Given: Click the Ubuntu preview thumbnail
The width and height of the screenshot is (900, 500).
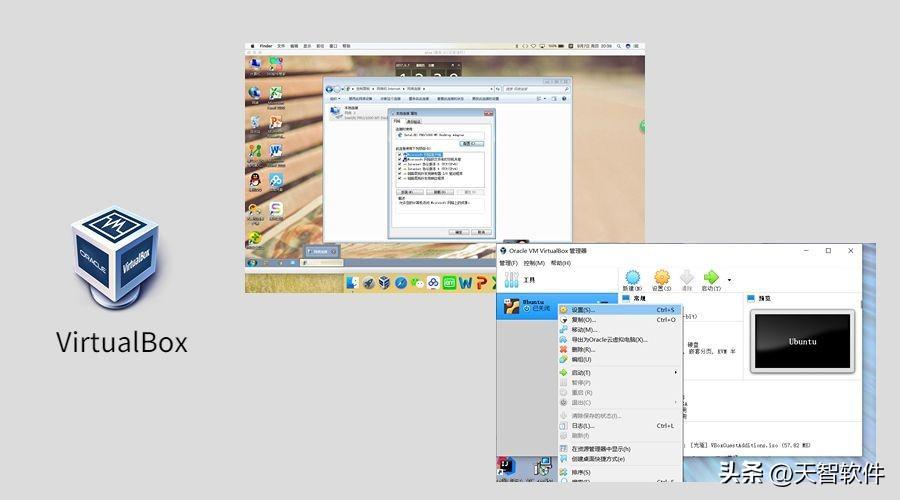Looking at the screenshot, I should coord(803,342).
